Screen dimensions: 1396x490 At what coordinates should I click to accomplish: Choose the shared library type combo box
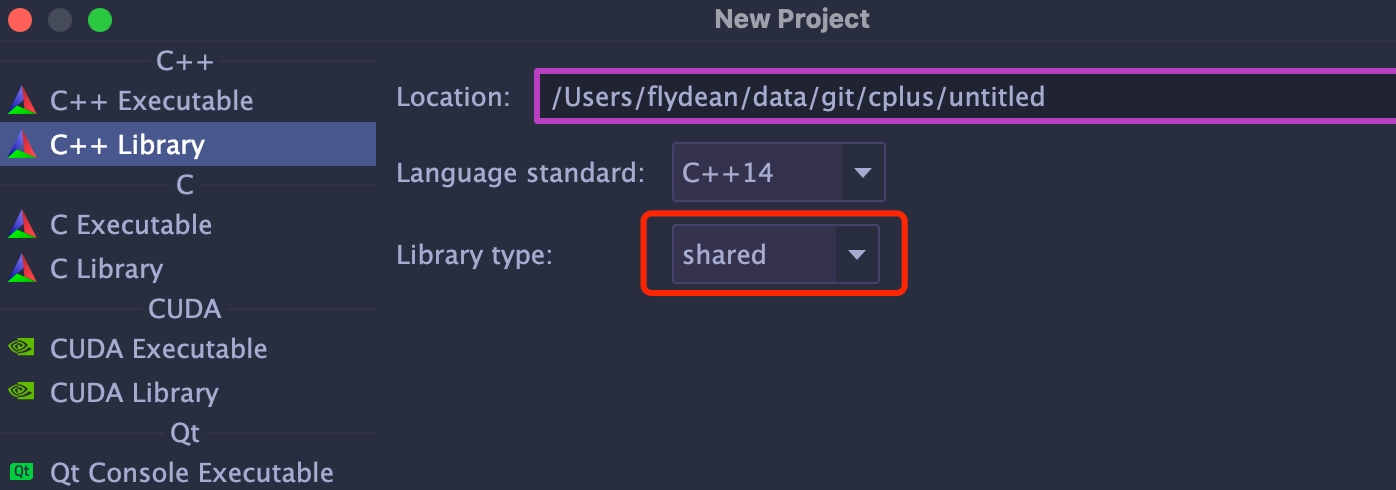click(x=752, y=255)
